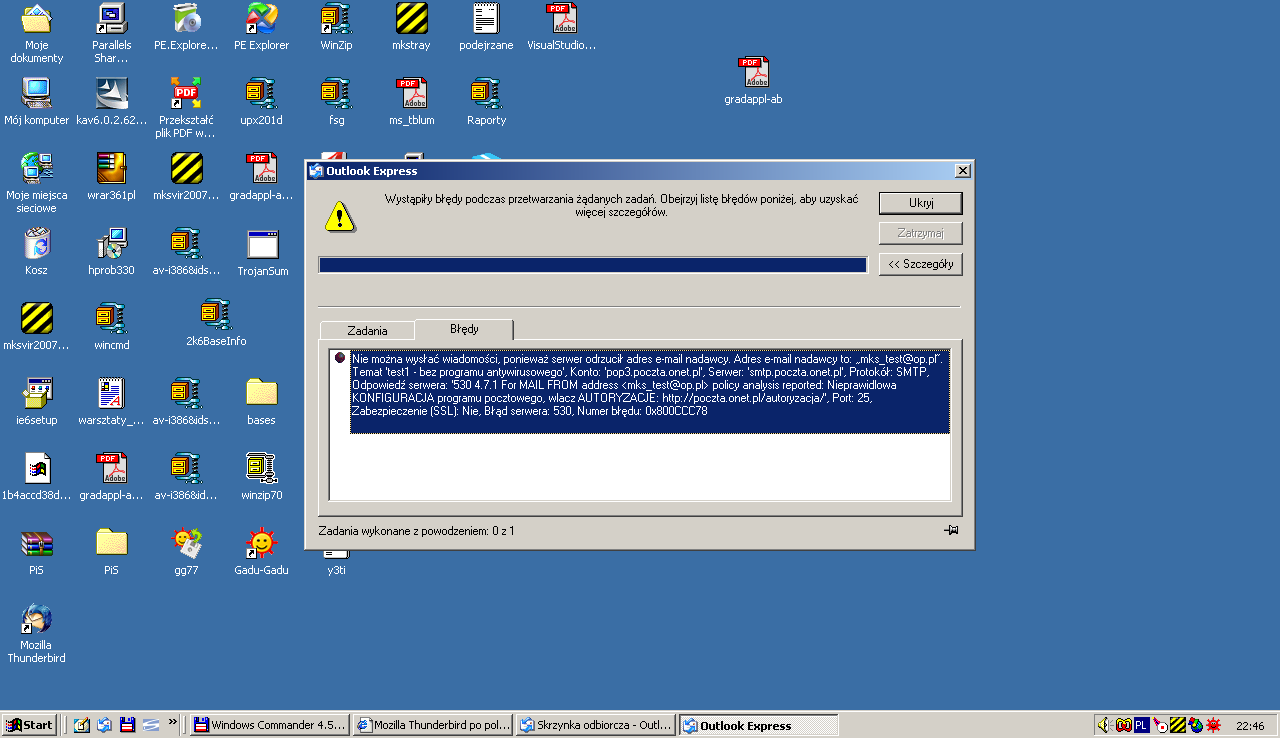Click the first Quick Launch notepad icon
Image resolution: width=1280 pixels, height=738 pixels.
(81, 725)
